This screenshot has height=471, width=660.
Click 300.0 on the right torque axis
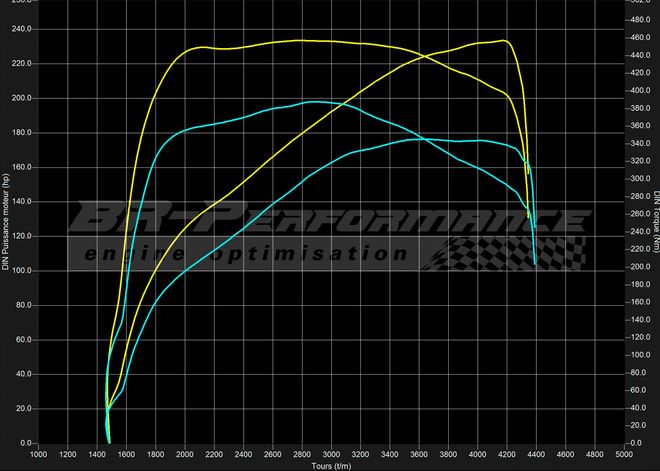pyautogui.click(x=638, y=178)
